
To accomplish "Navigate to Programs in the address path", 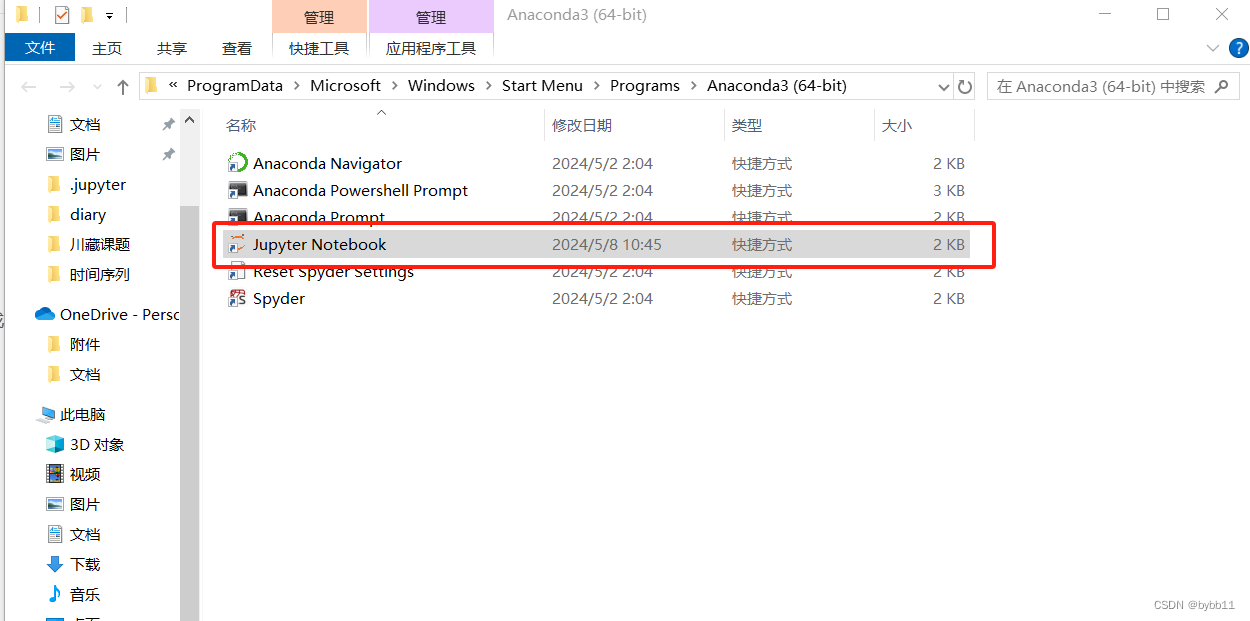I will point(645,86).
